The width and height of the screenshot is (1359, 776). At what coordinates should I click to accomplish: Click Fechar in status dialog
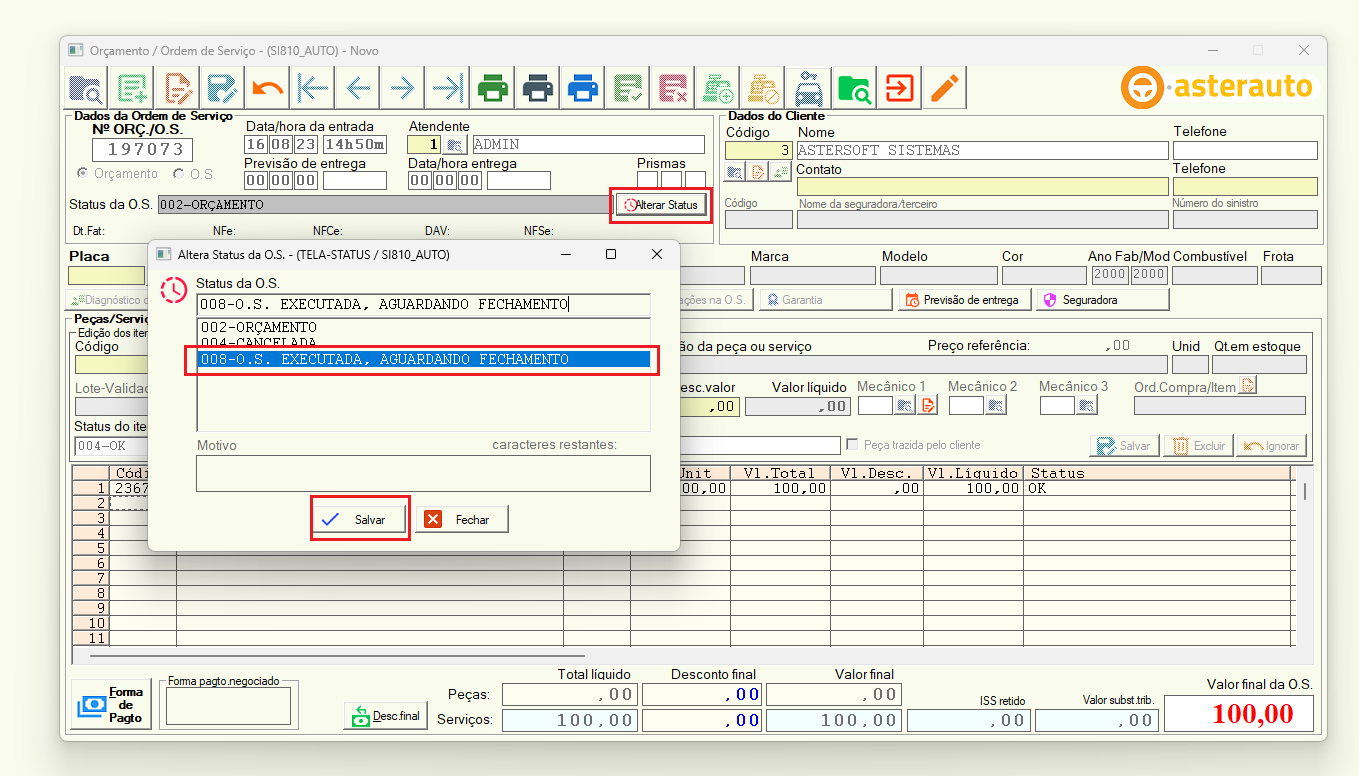coord(461,519)
